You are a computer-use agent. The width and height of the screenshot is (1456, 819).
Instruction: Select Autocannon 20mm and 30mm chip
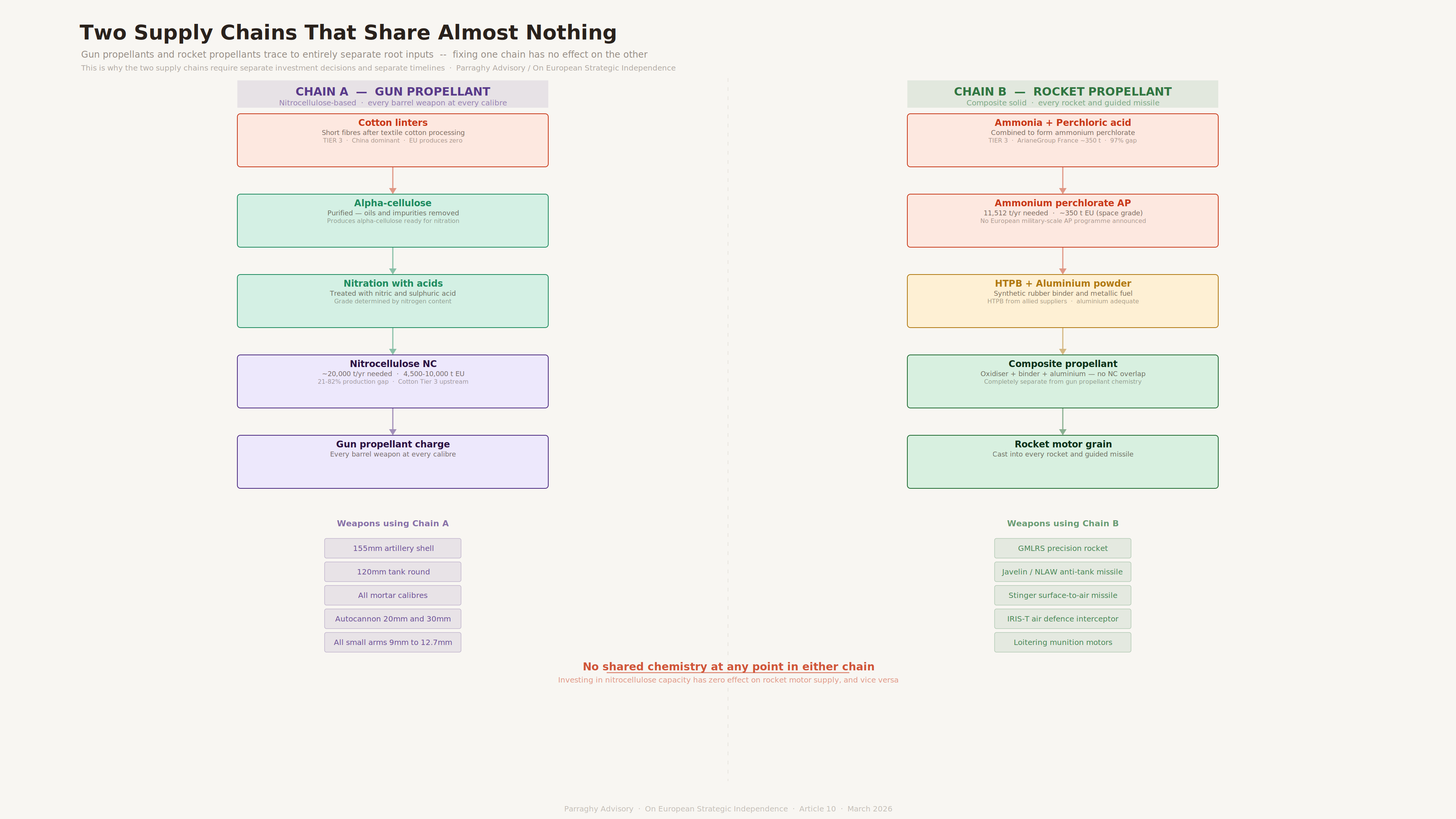pos(393,619)
